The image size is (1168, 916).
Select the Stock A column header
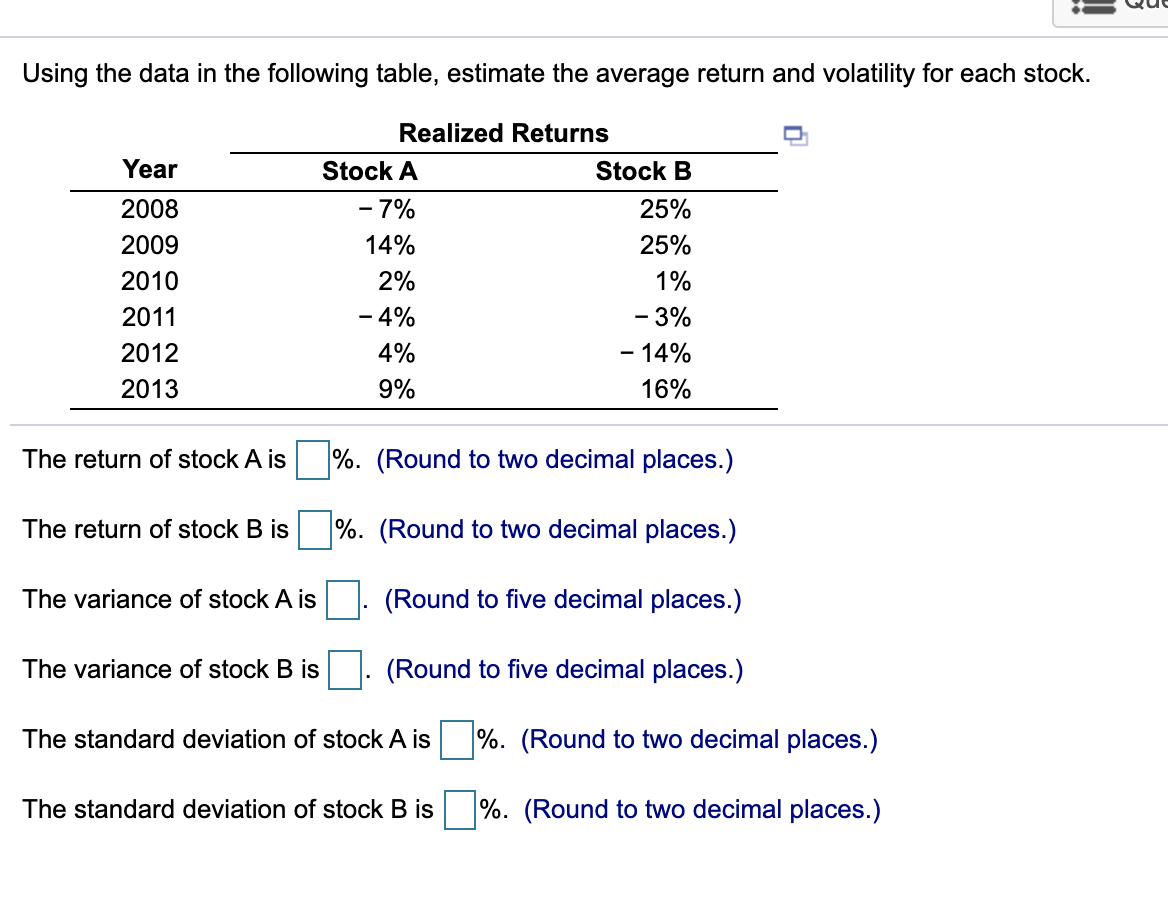(x=370, y=171)
